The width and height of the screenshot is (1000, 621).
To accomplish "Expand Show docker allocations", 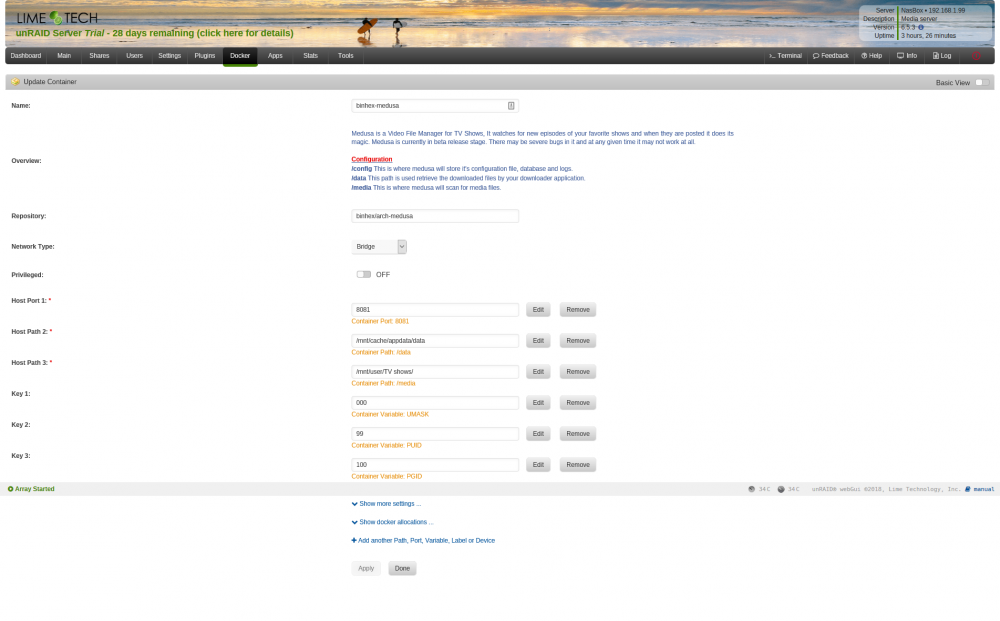I will coord(392,522).
